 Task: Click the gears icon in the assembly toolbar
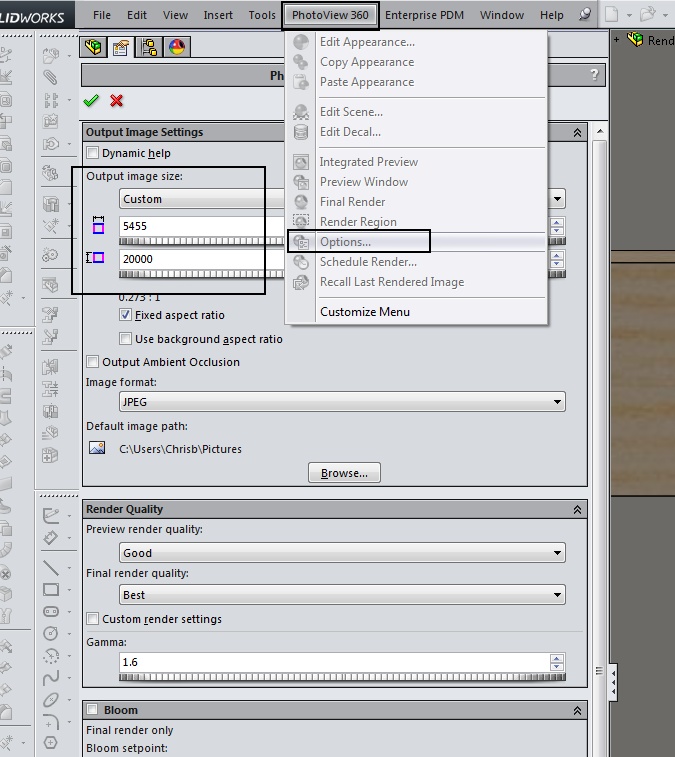coord(50,255)
